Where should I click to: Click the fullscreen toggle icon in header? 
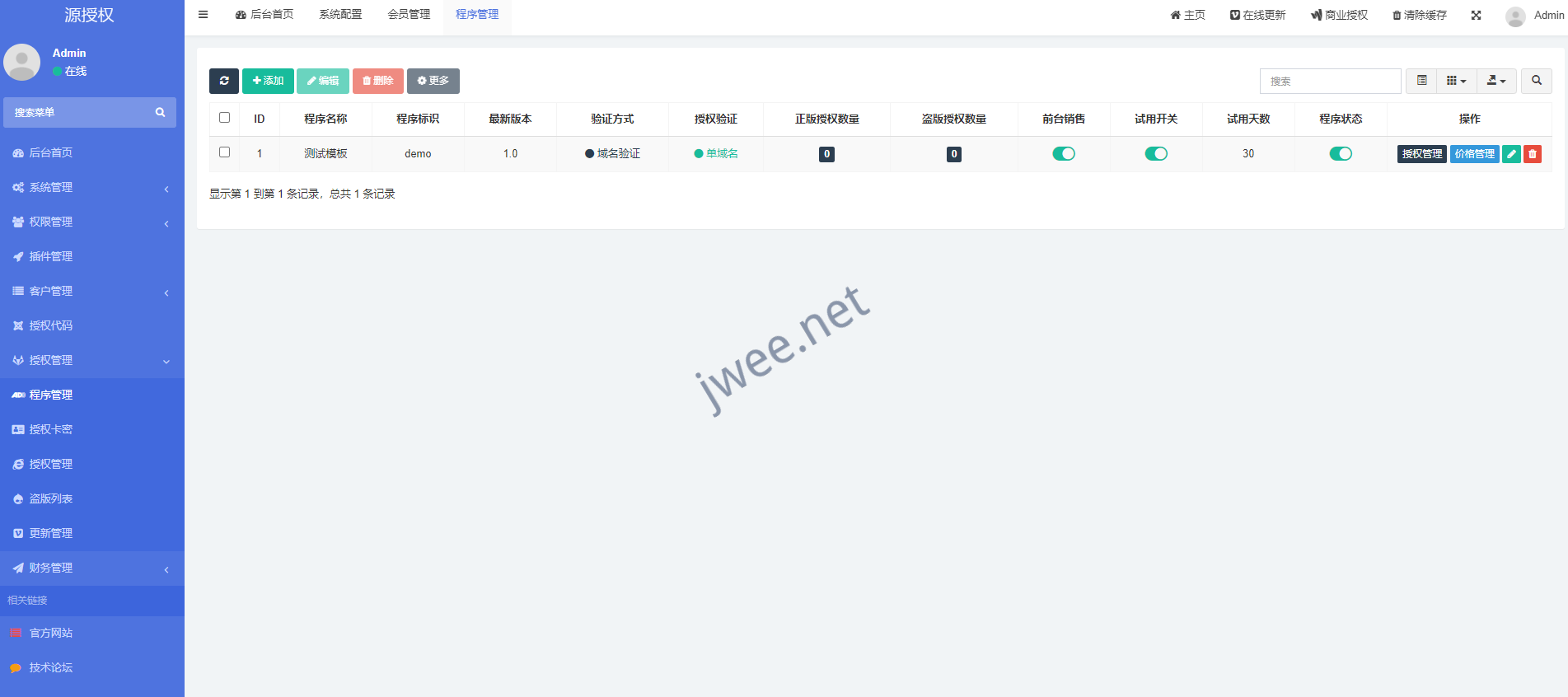tap(1477, 15)
